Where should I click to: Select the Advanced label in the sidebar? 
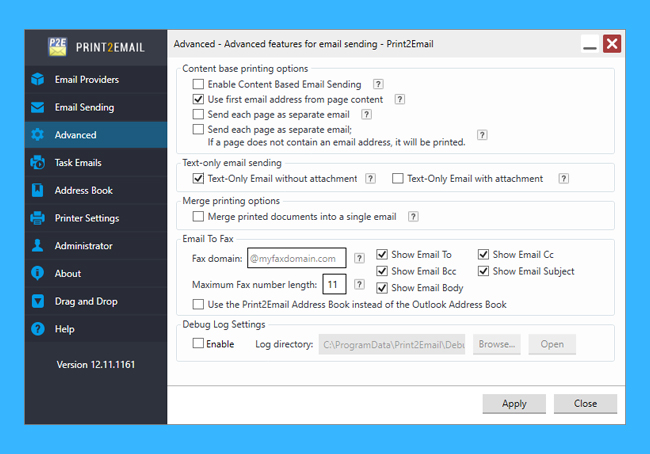[x=75, y=135]
